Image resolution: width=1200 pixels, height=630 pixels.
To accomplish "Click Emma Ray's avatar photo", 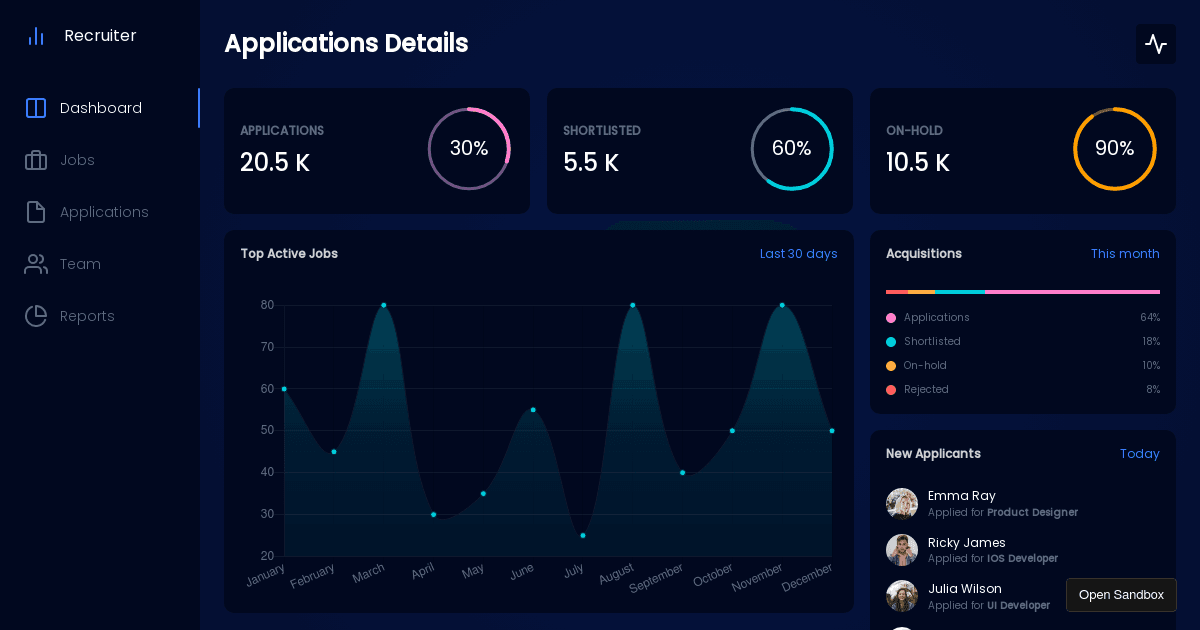I will pyautogui.click(x=902, y=504).
